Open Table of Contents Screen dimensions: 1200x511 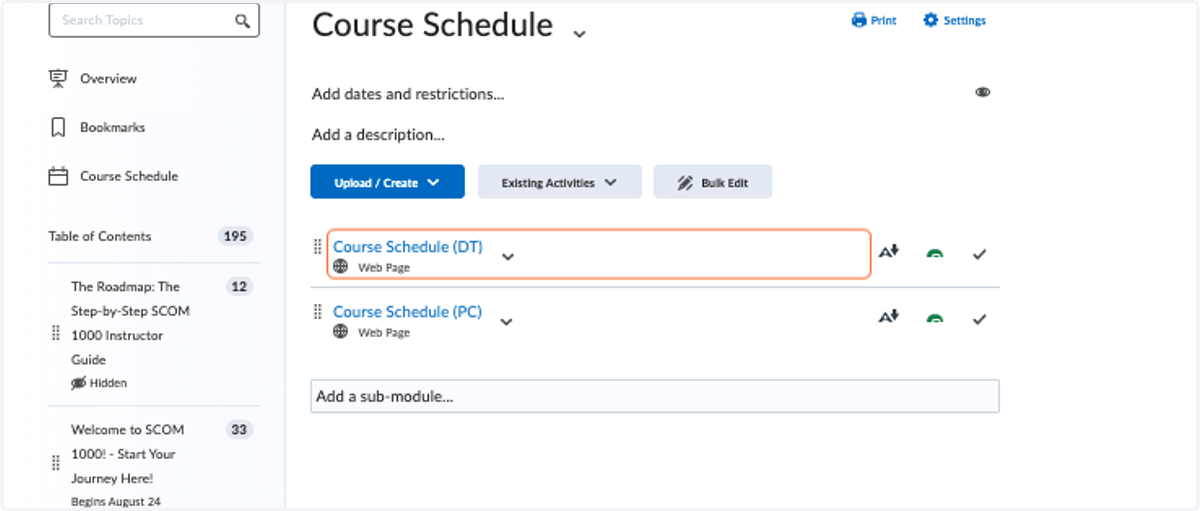pos(100,236)
